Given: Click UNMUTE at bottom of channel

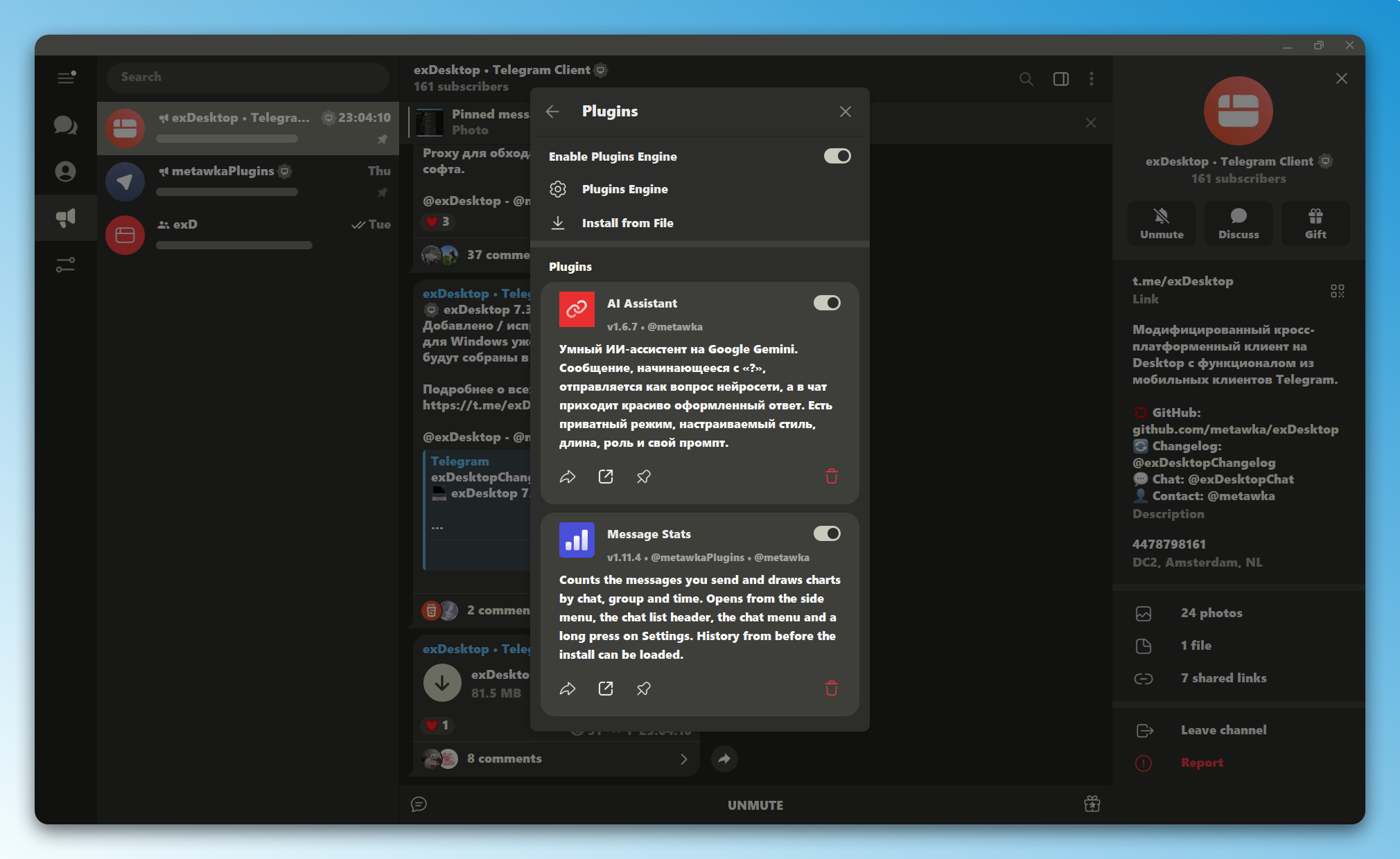Looking at the screenshot, I should pyautogui.click(x=755, y=805).
